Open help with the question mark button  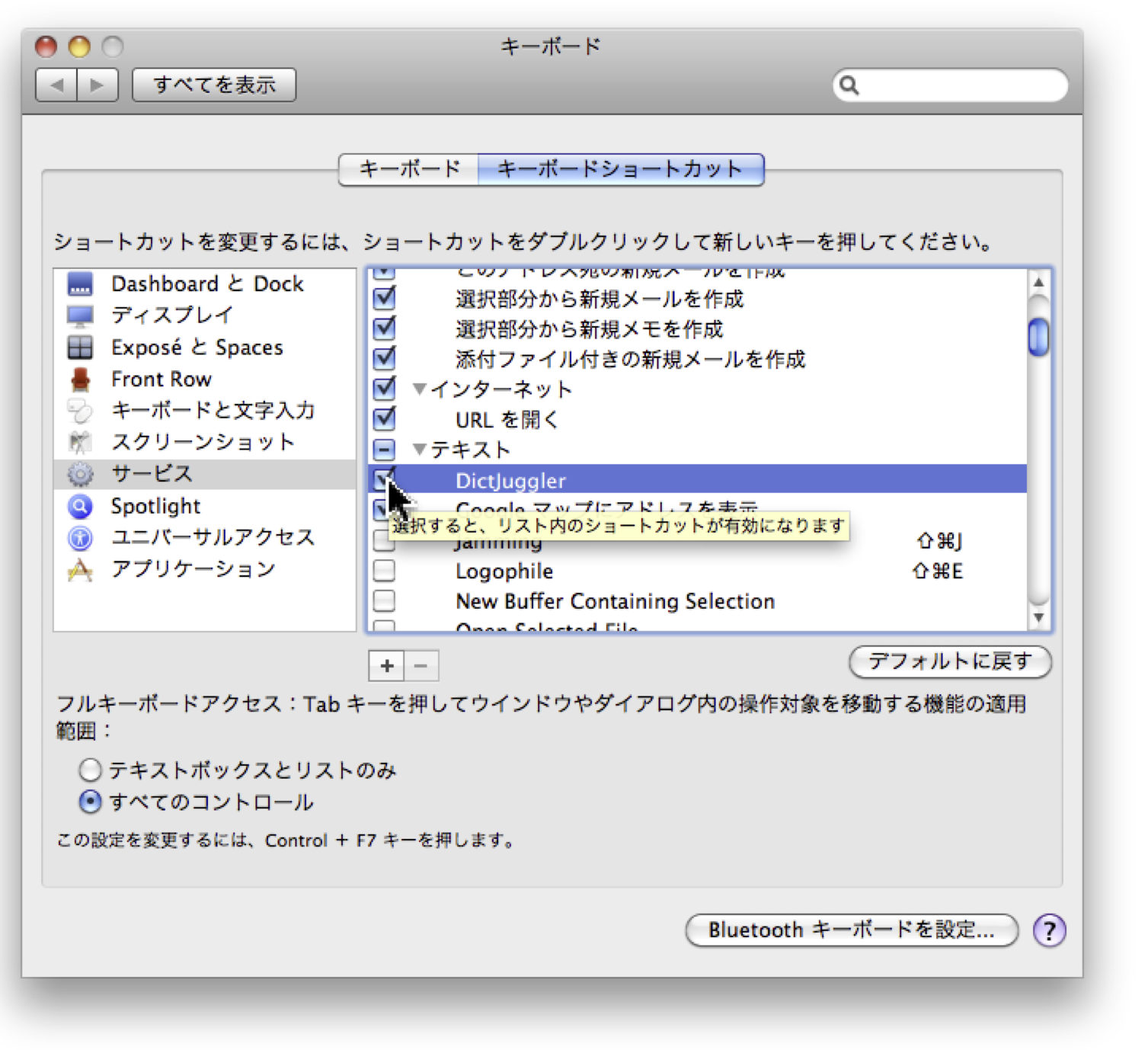pyautogui.click(x=1049, y=930)
